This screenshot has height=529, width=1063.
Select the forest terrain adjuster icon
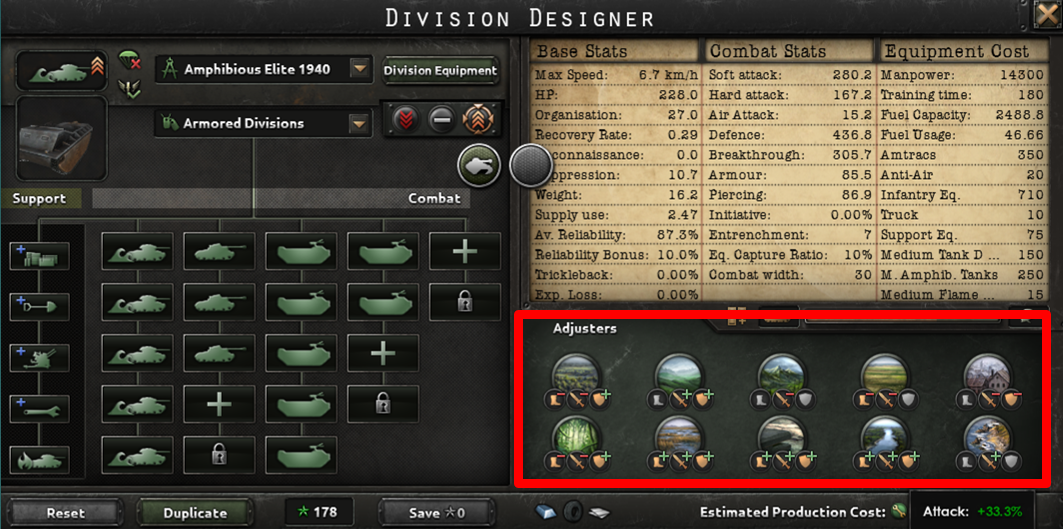click(576, 372)
